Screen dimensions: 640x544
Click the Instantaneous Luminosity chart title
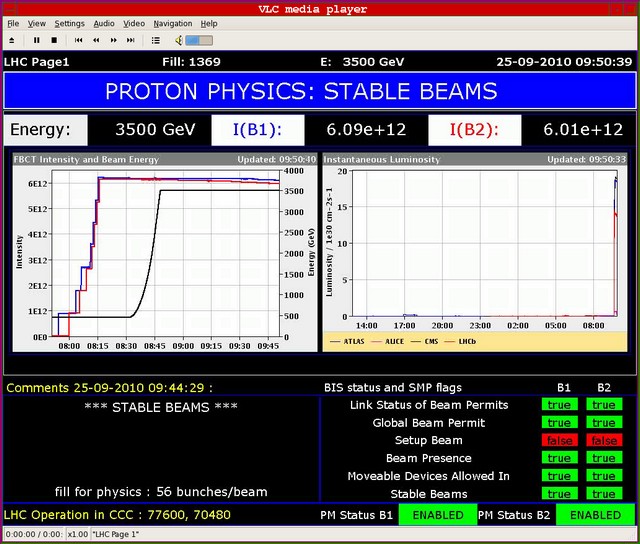click(382, 159)
